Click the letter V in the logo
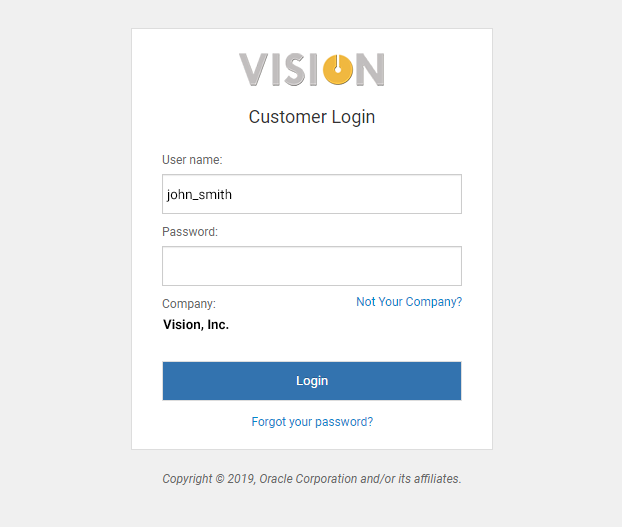The image size is (622, 527). point(254,69)
